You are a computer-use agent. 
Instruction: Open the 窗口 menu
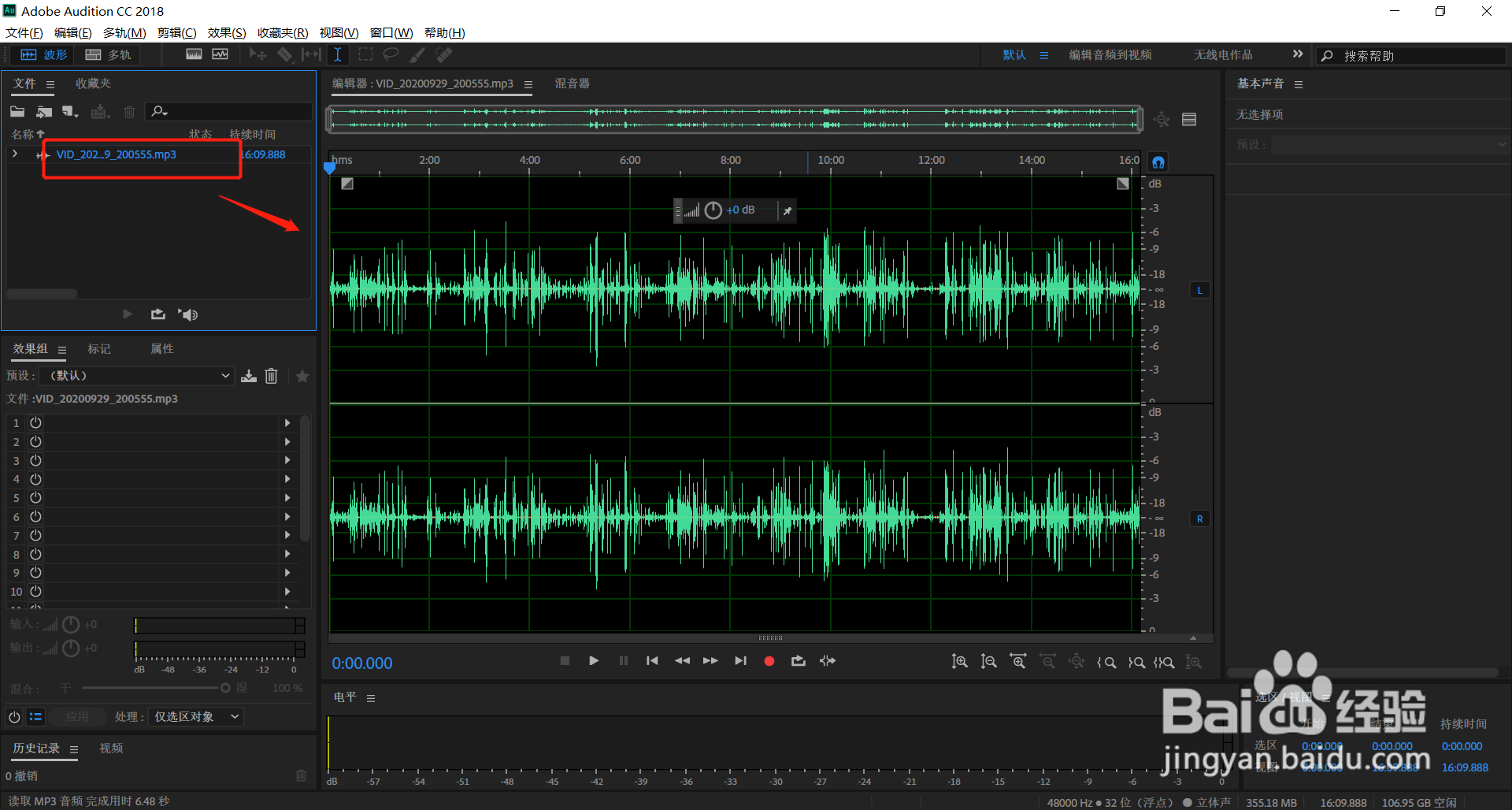pyautogui.click(x=391, y=33)
